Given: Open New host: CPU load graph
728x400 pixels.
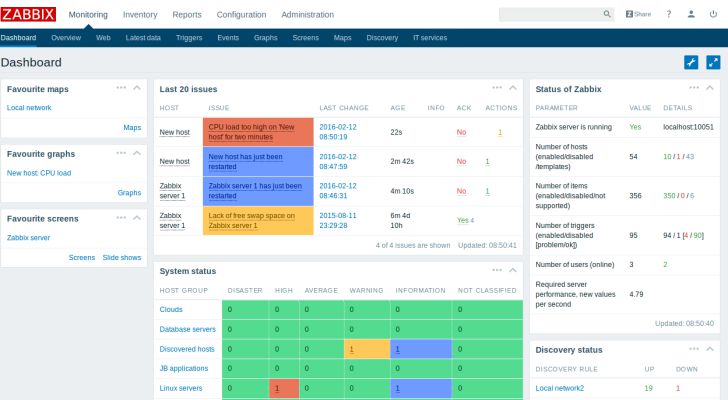Looking at the screenshot, I should [x=39, y=173].
